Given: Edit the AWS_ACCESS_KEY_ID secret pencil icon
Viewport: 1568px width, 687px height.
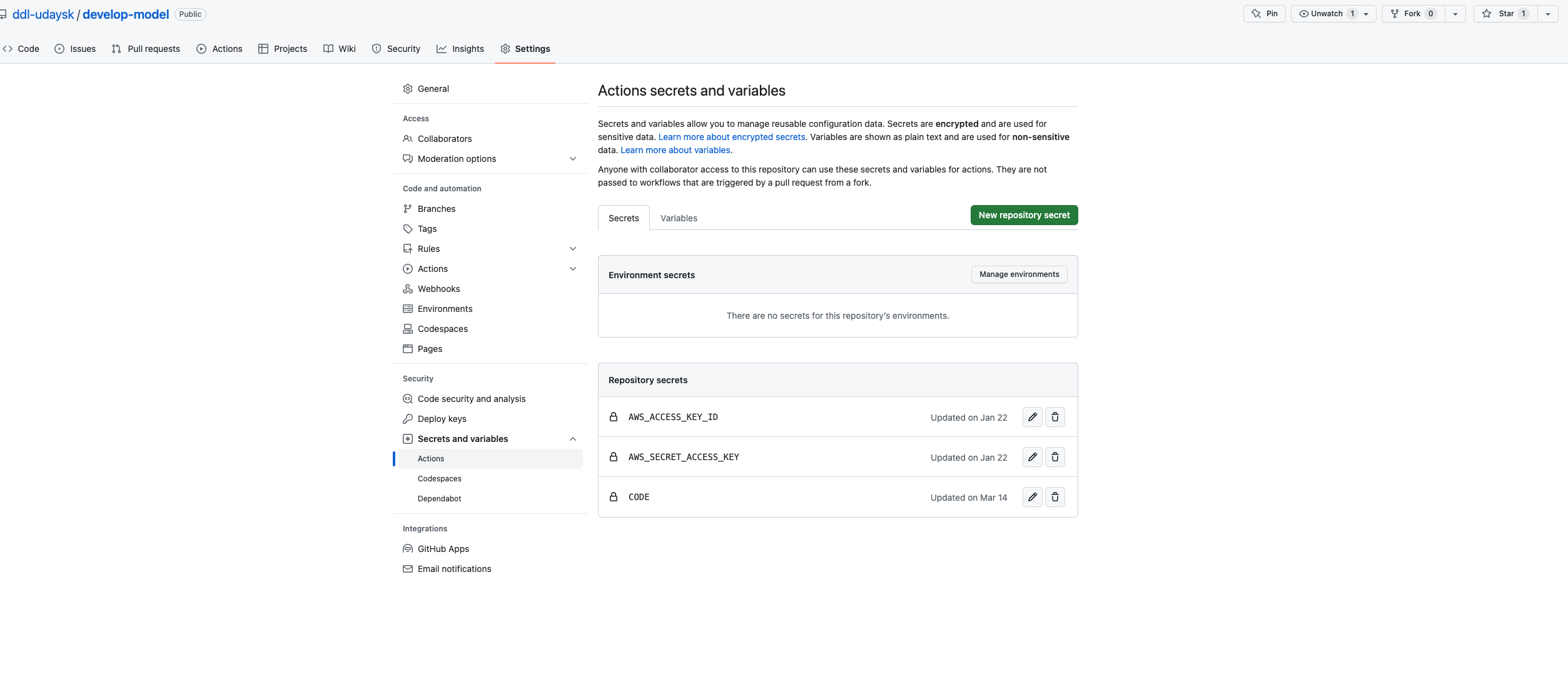Looking at the screenshot, I should [1032, 417].
